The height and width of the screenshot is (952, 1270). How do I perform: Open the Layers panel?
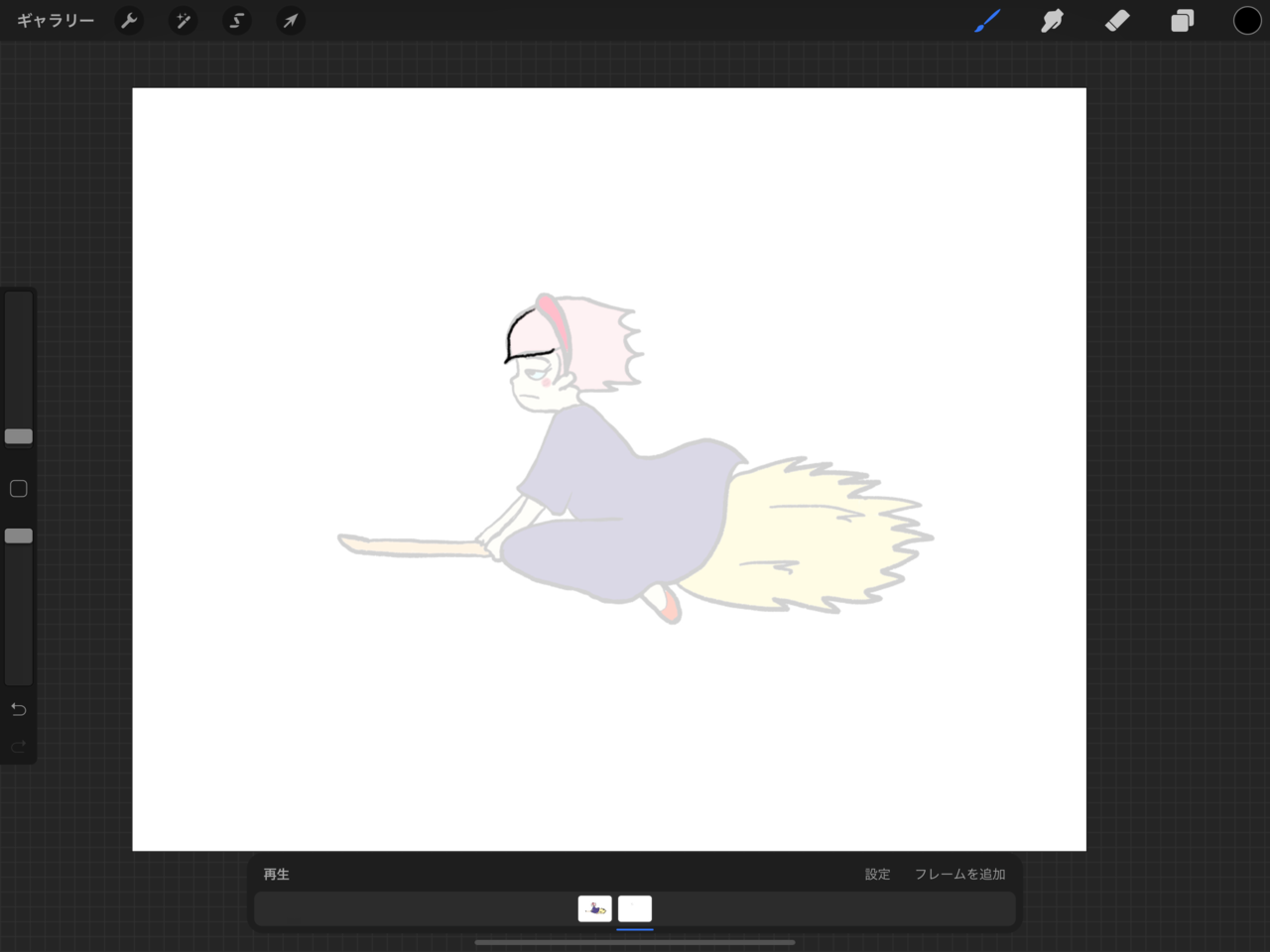pyautogui.click(x=1182, y=21)
